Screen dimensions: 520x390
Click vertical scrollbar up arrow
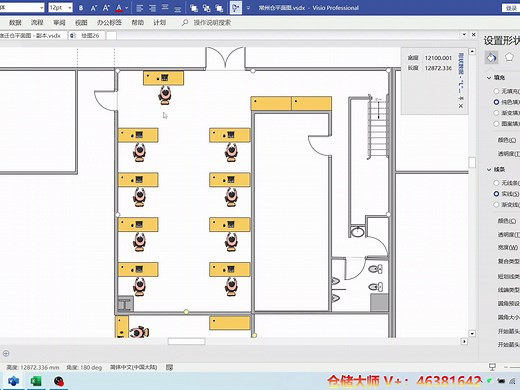pos(472,51)
